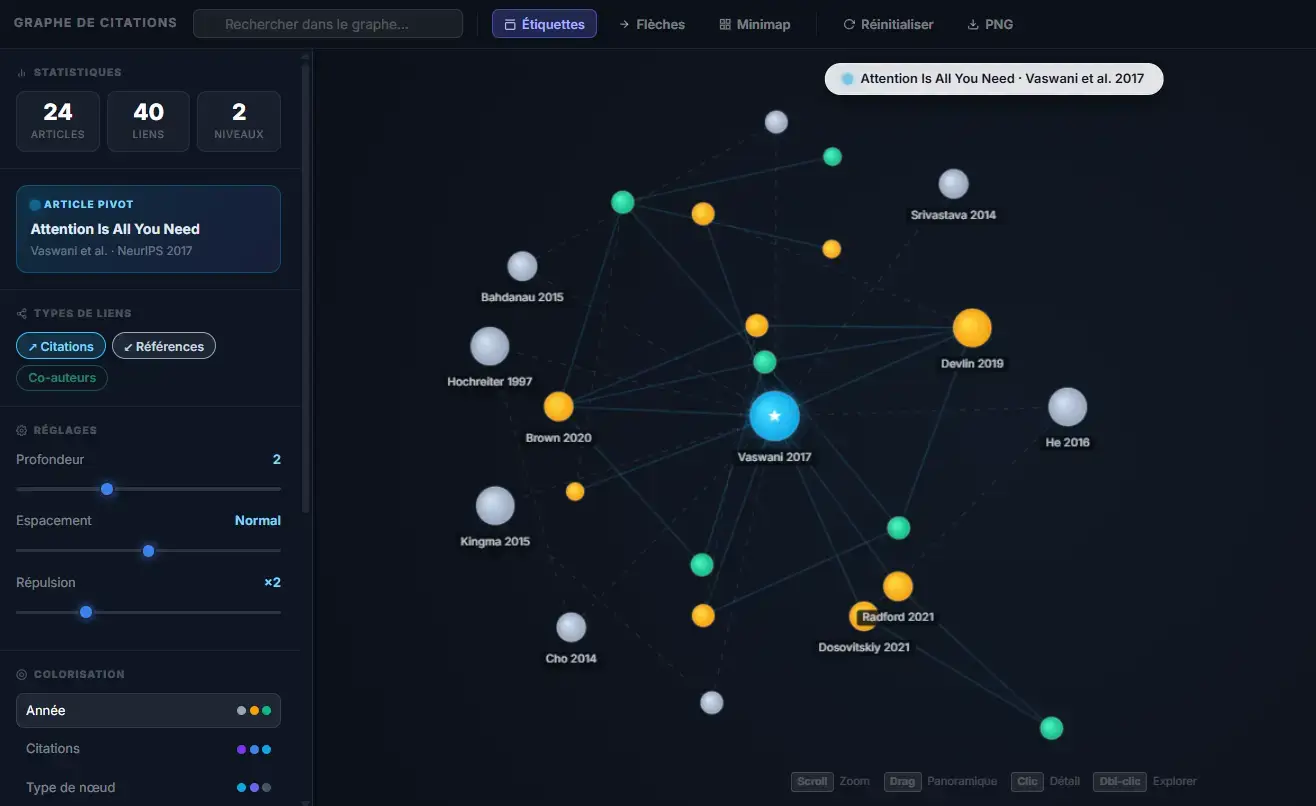The width and height of the screenshot is (1316, 806).
Task: Toggle the Citations link type filter
Action: (x=61, y=346)
